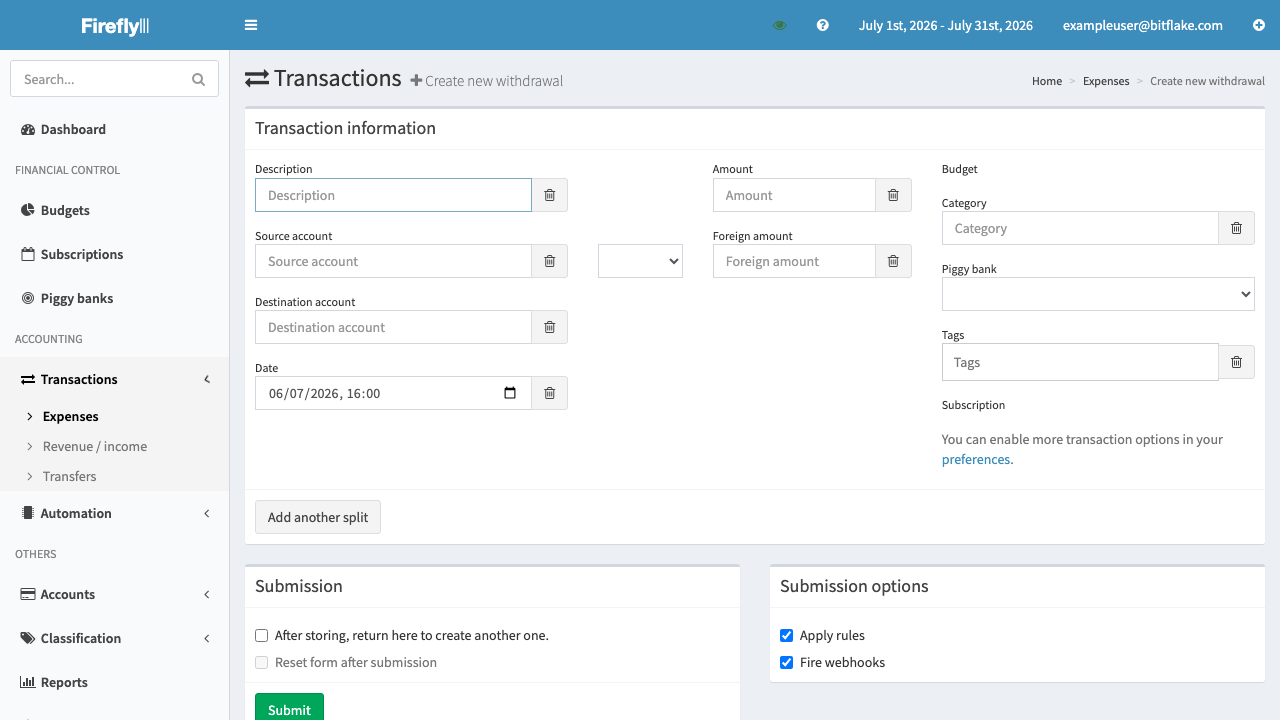
Task: Clear the Description field with trash icon
Action: tap(549, 195)
